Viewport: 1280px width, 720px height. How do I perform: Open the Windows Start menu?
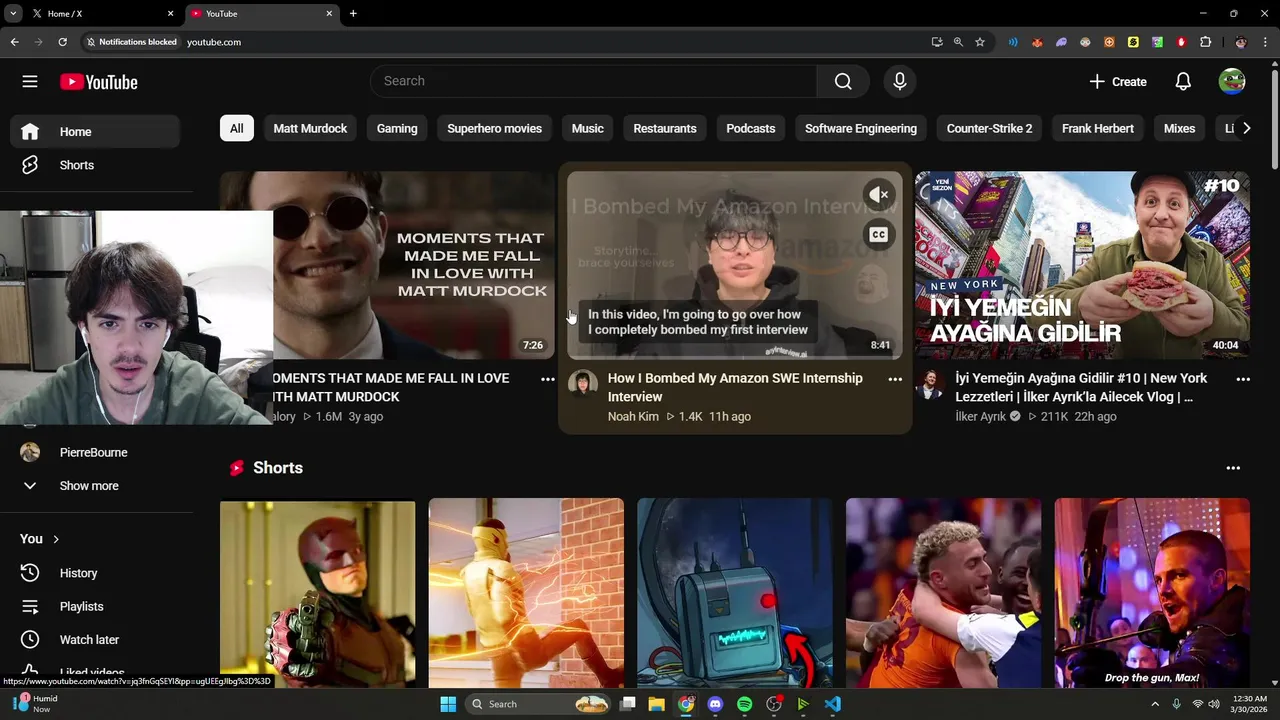(x=447, y=704)
